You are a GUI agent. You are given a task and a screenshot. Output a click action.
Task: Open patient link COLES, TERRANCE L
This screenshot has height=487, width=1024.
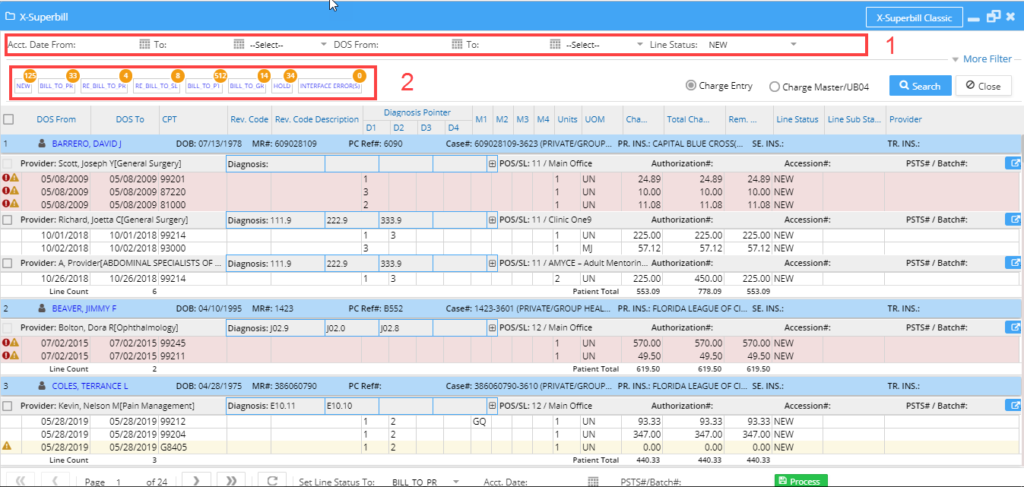pos(89,386)
